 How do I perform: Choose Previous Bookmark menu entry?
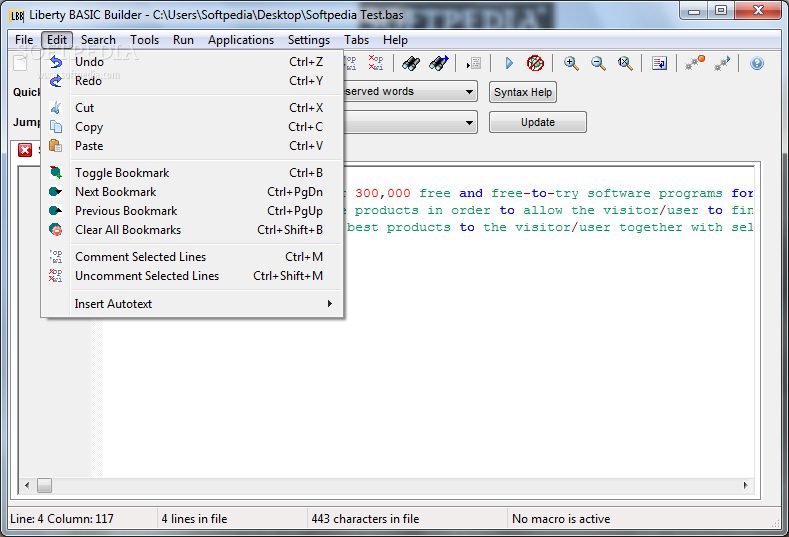pos(192,211)
